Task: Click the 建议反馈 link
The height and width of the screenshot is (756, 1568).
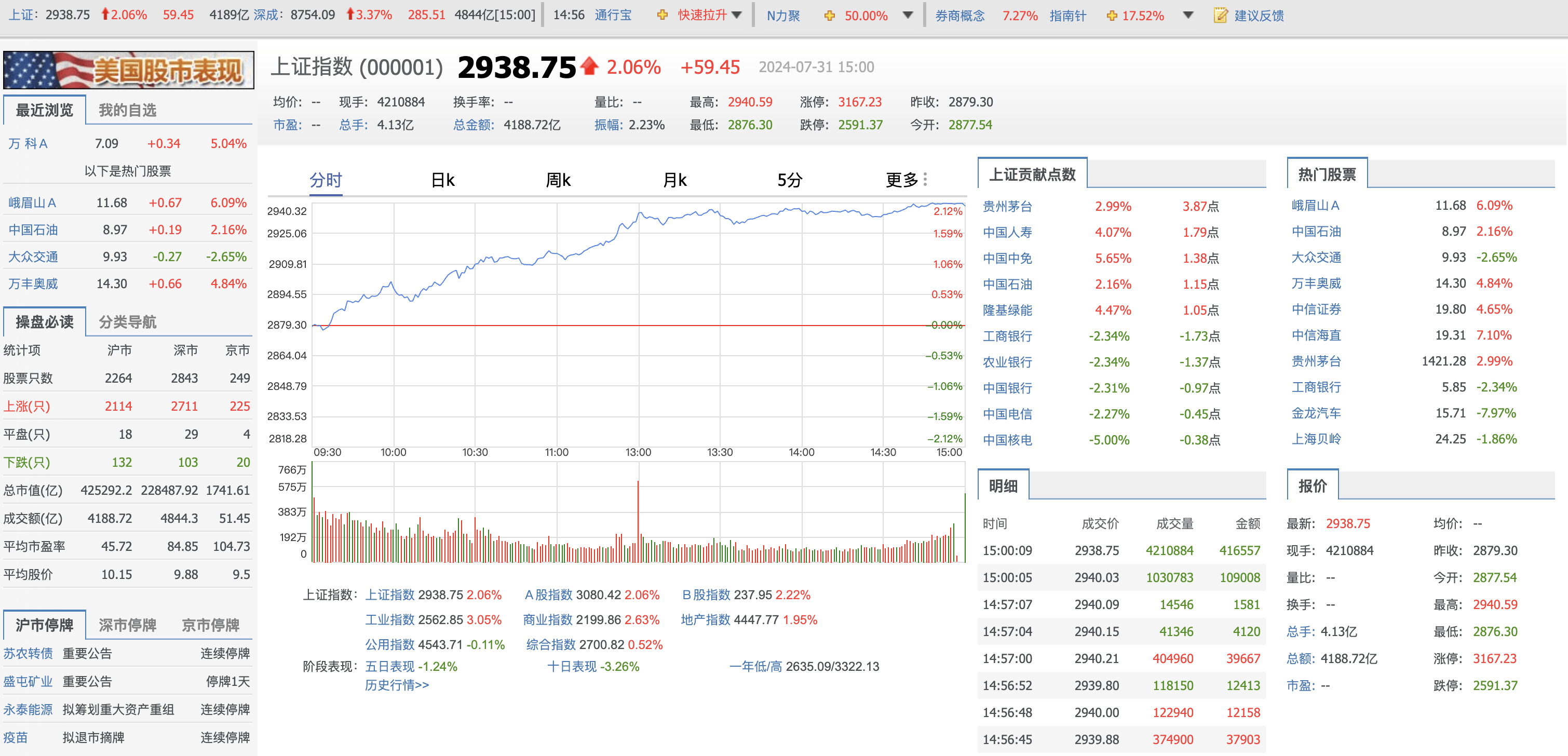Action: (x=1260, y=16)
